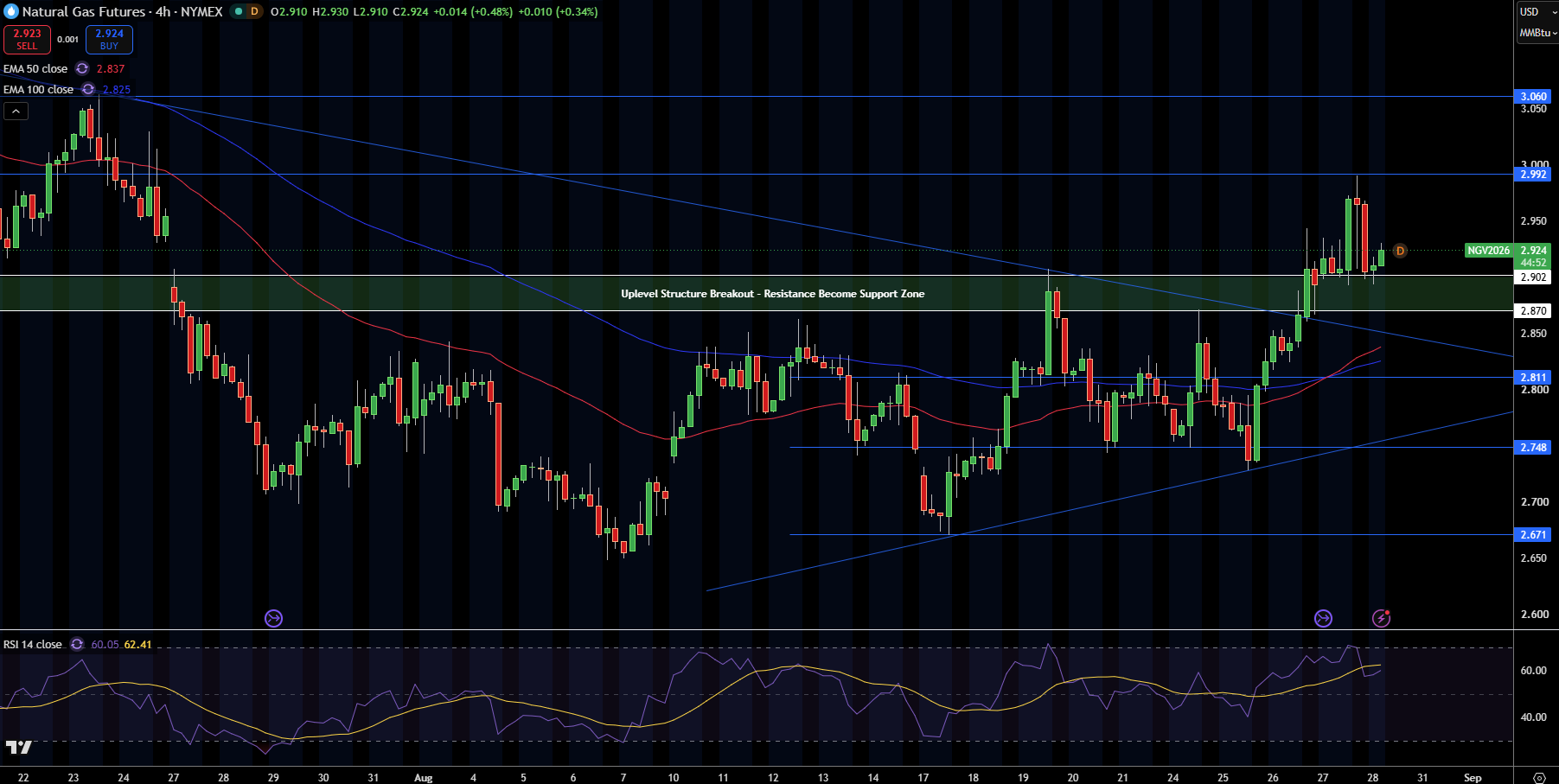Click the EMA 100 value 2.825
This screenshot has width=1559, height=784.
click(x=117, y=89)
